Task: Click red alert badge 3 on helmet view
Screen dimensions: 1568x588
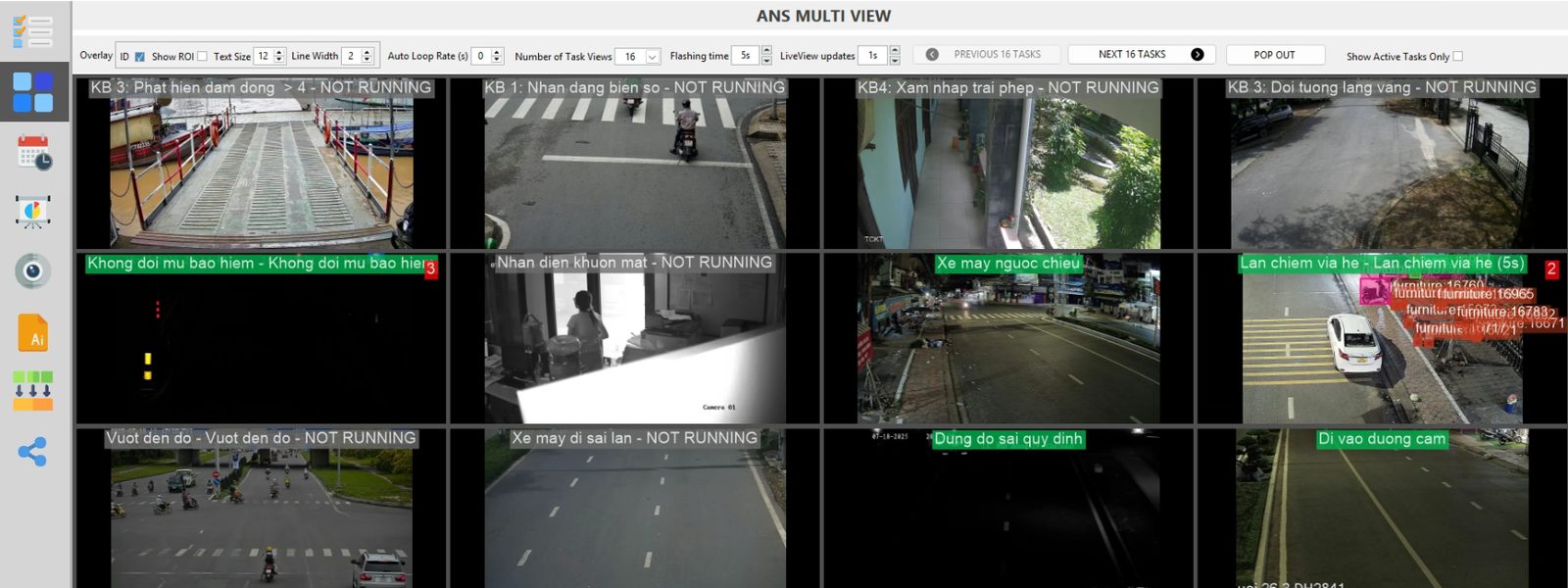Action: point(430,269)
